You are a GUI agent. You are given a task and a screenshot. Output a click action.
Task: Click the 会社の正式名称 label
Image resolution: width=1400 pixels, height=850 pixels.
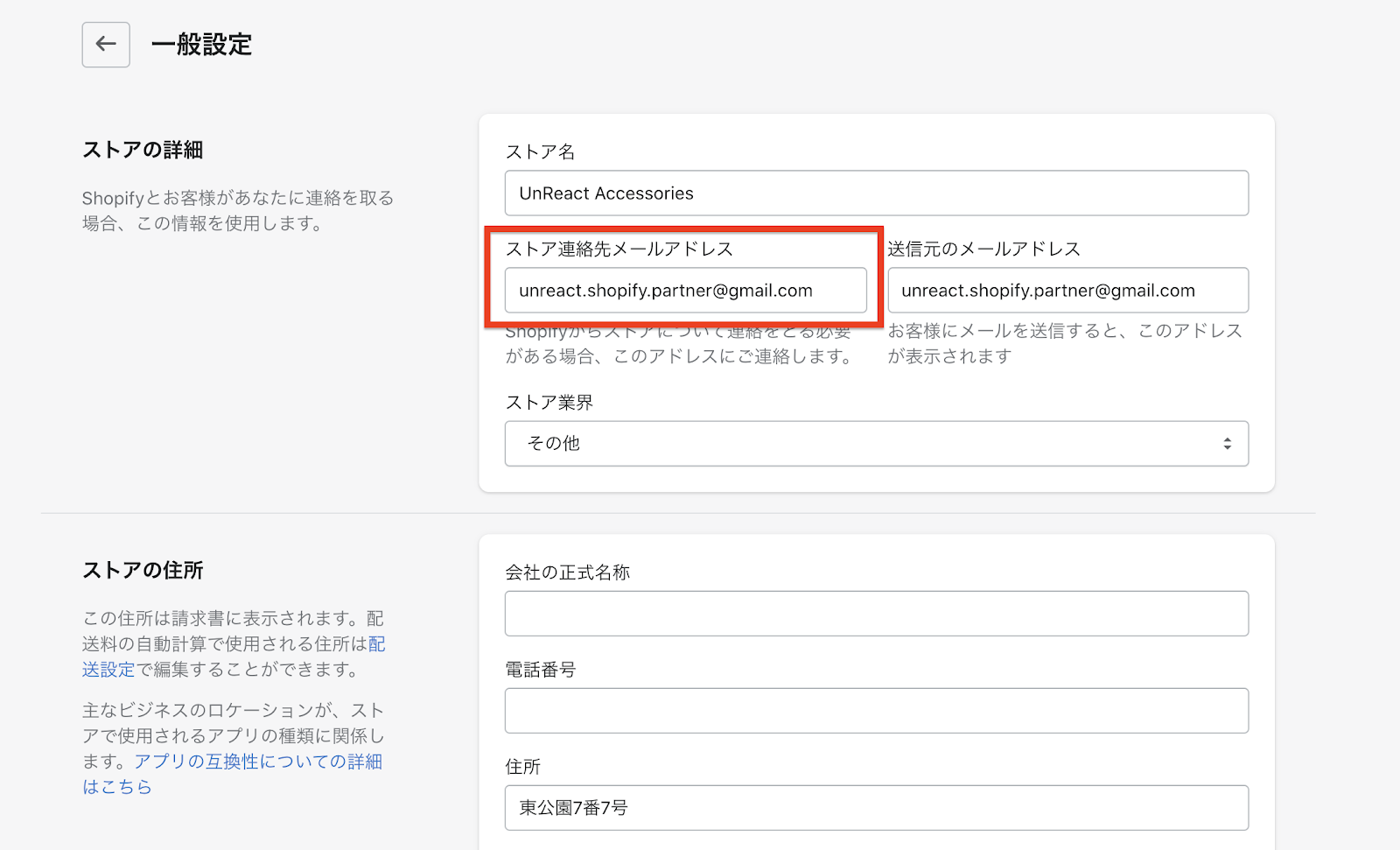point(567,573)
